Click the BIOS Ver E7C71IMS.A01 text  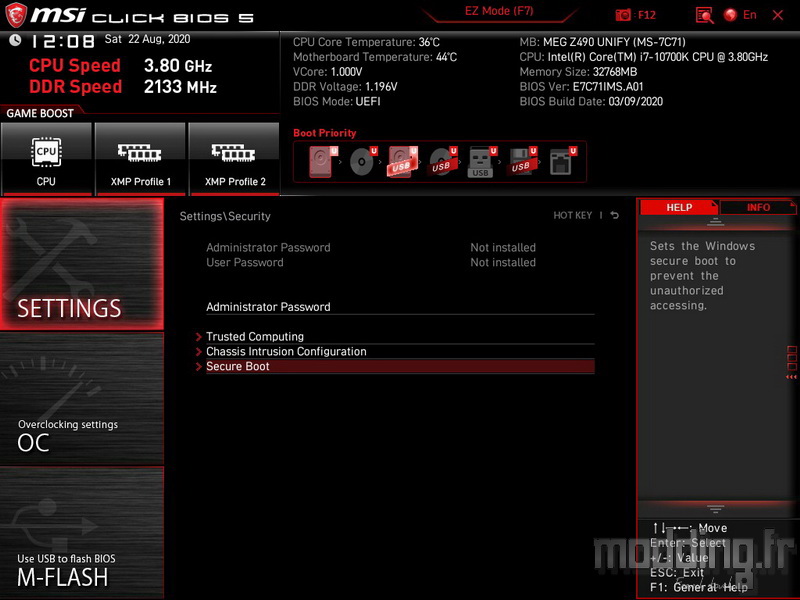pos(581,86)
